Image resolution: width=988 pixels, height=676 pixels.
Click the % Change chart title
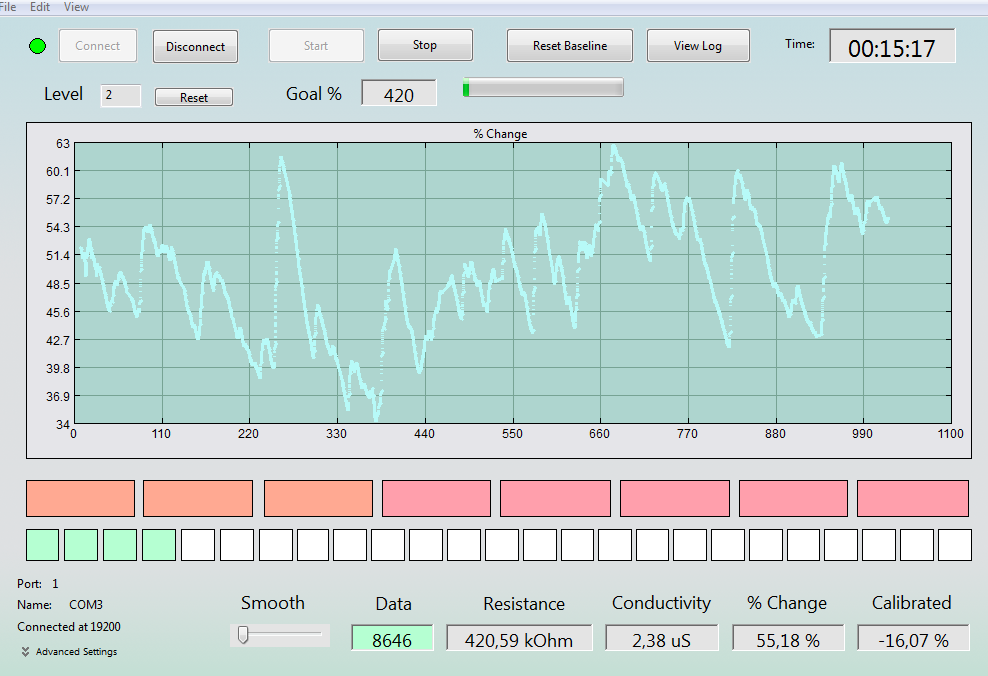[x=500, y=134]
